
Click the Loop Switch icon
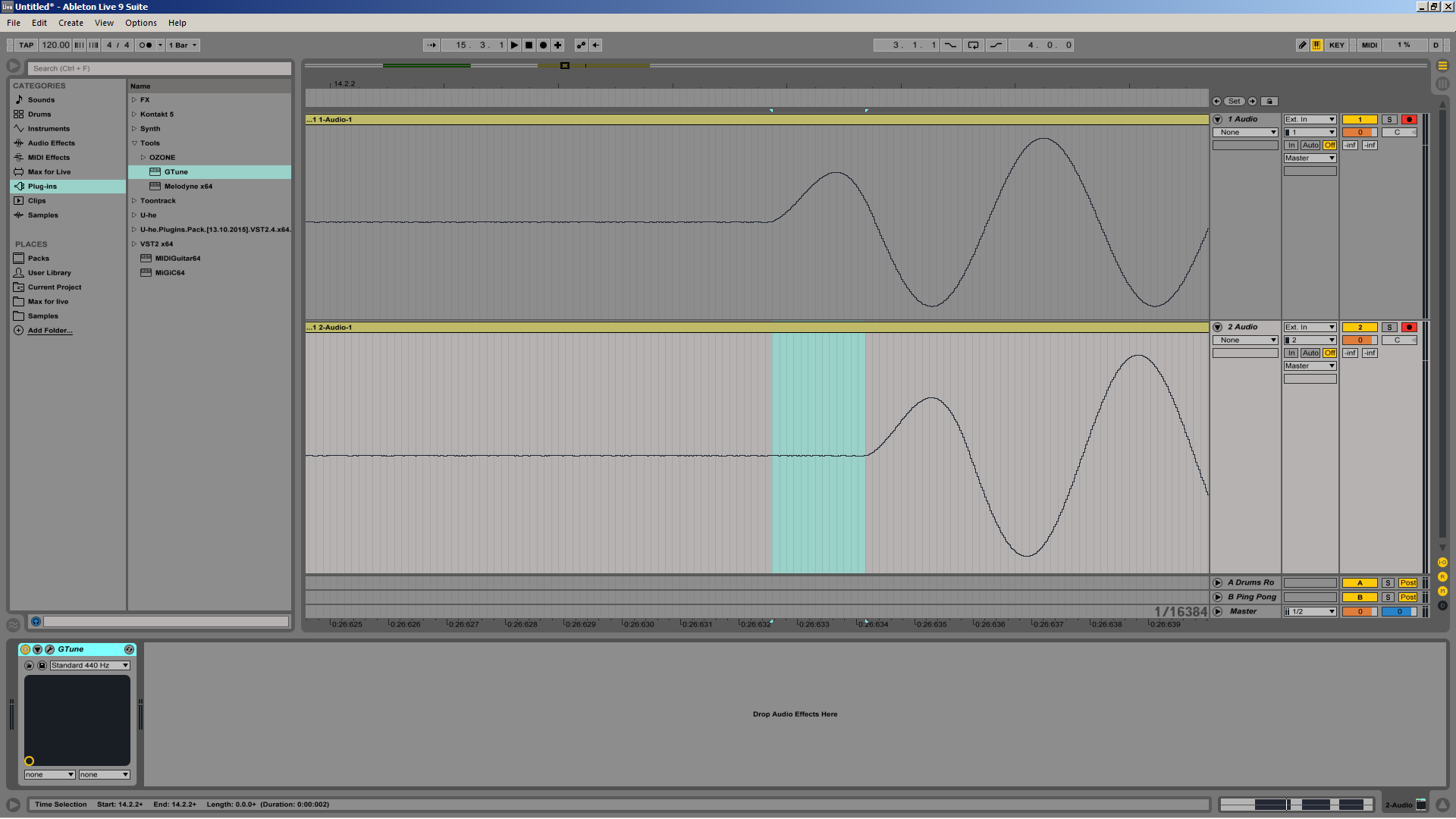973,45
